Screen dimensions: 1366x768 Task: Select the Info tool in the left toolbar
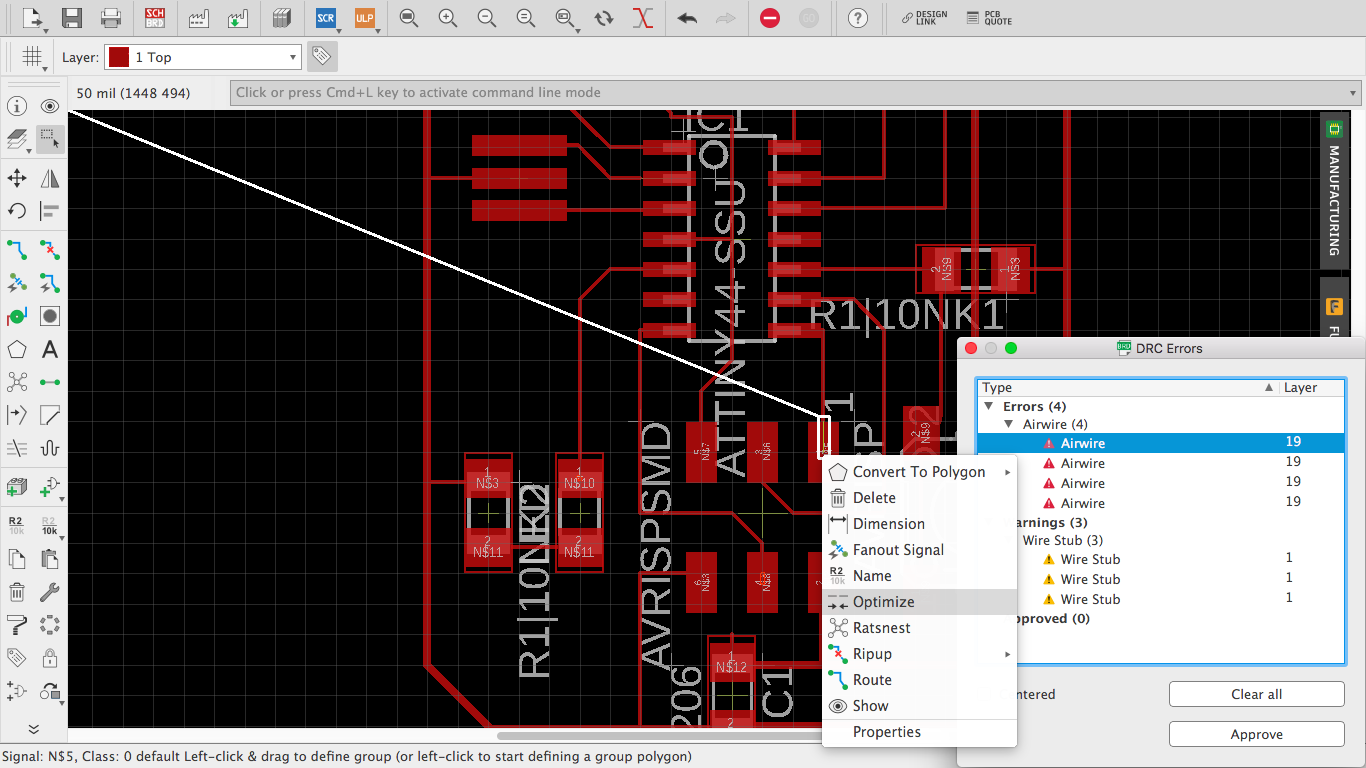point(17,106)
